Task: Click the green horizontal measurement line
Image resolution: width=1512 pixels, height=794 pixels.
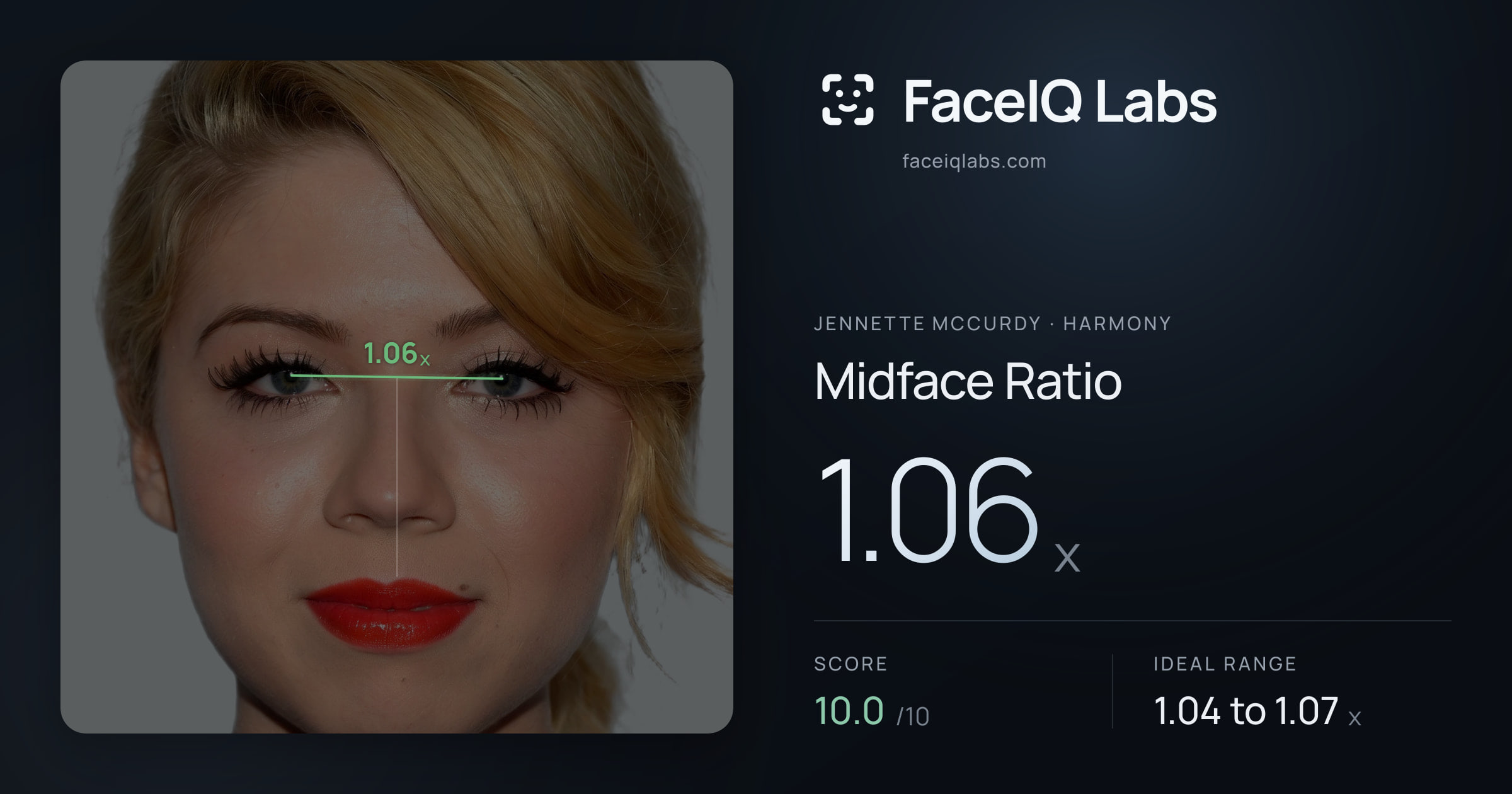Action: 397,377
